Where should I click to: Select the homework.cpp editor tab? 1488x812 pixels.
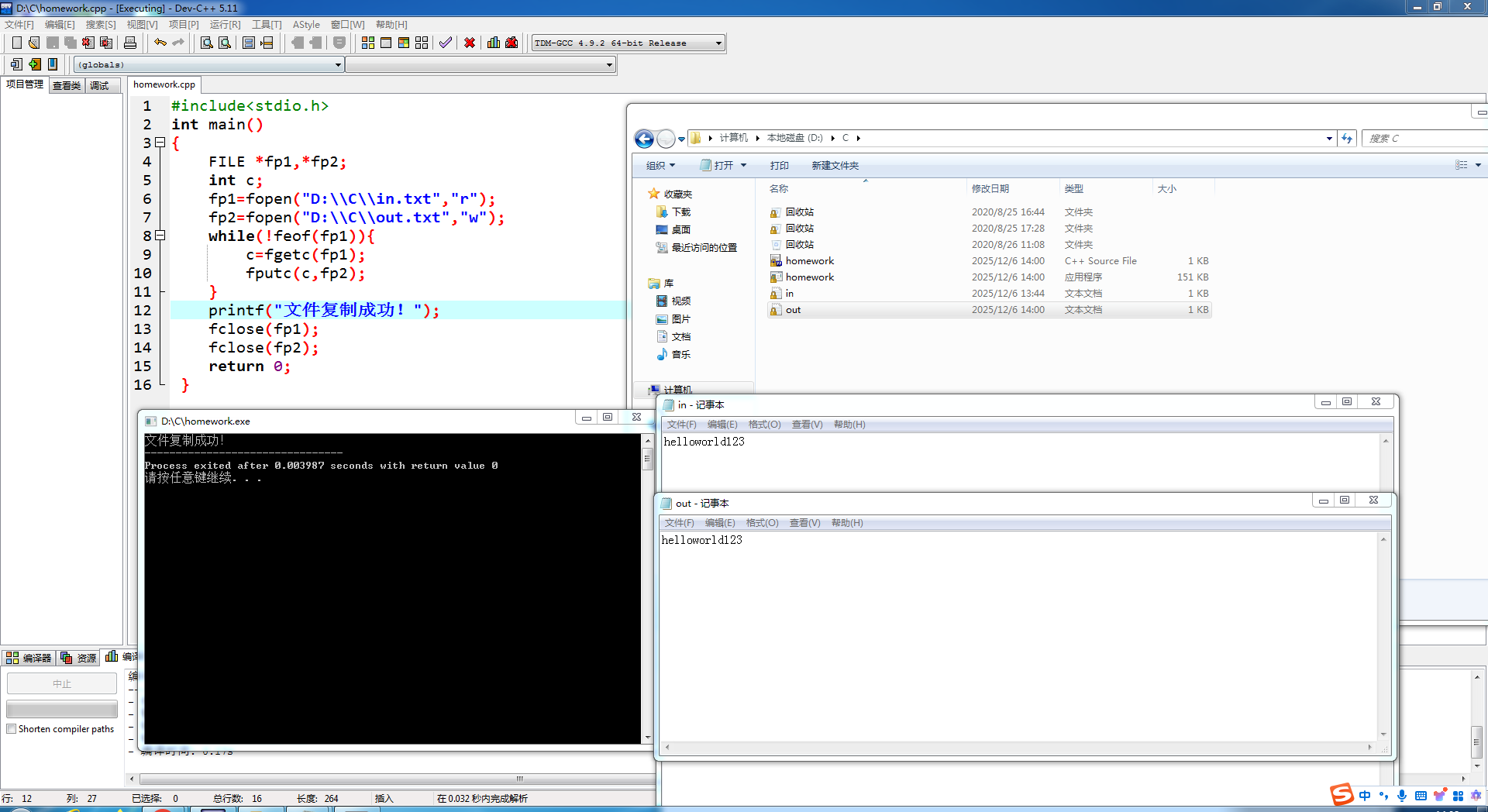[164, 84]
